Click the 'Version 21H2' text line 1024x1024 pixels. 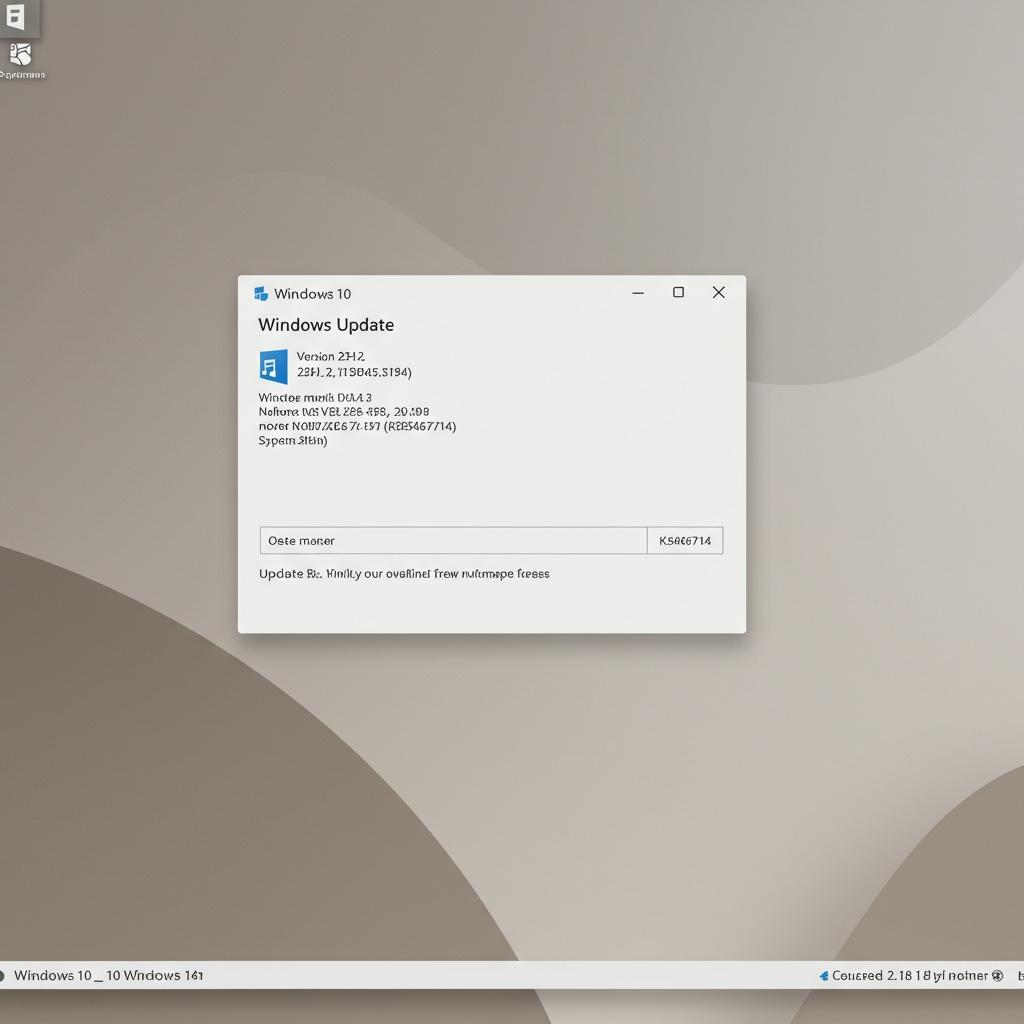pos(330,357)
